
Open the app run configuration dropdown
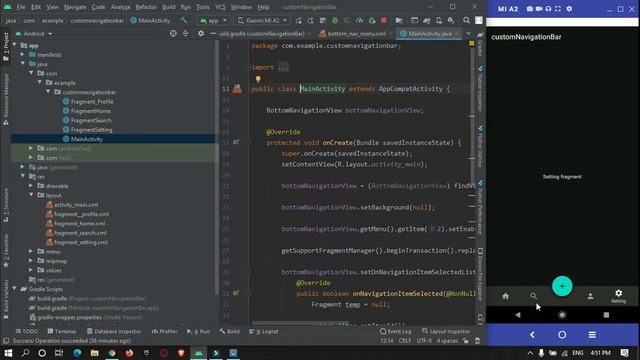[213, 20]
